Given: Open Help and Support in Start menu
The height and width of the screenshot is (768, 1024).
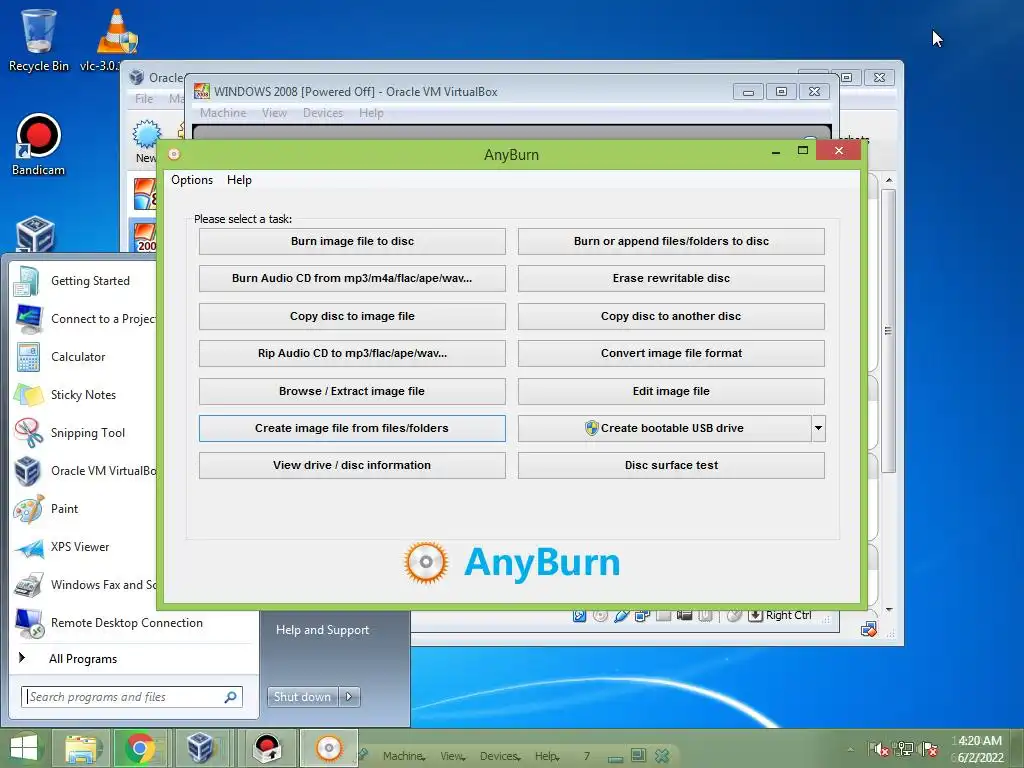Looking at the screenshot, I should pyautogui.click(x=323, y=630).
